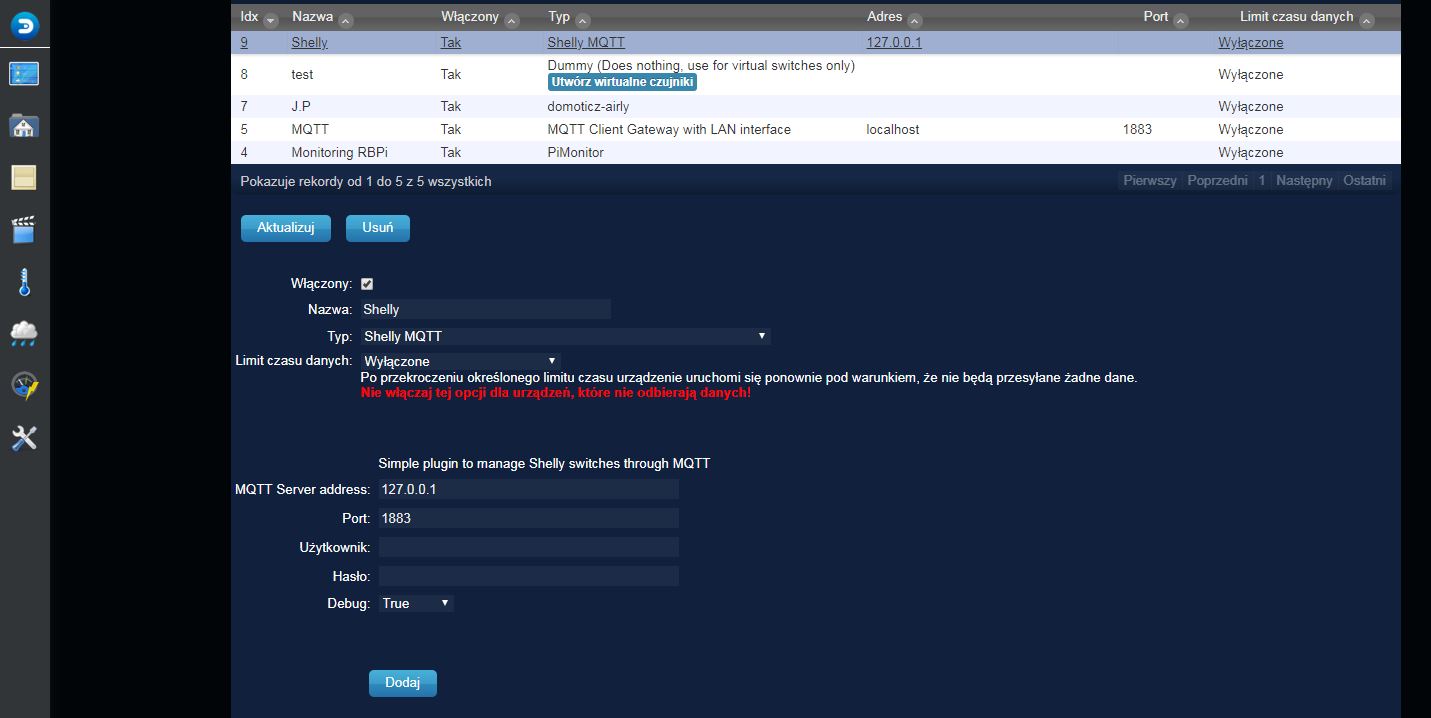This screenshot has height=718, width=1431.
Task: Click the 1883 port cell in table
Action: [1137, 129]
